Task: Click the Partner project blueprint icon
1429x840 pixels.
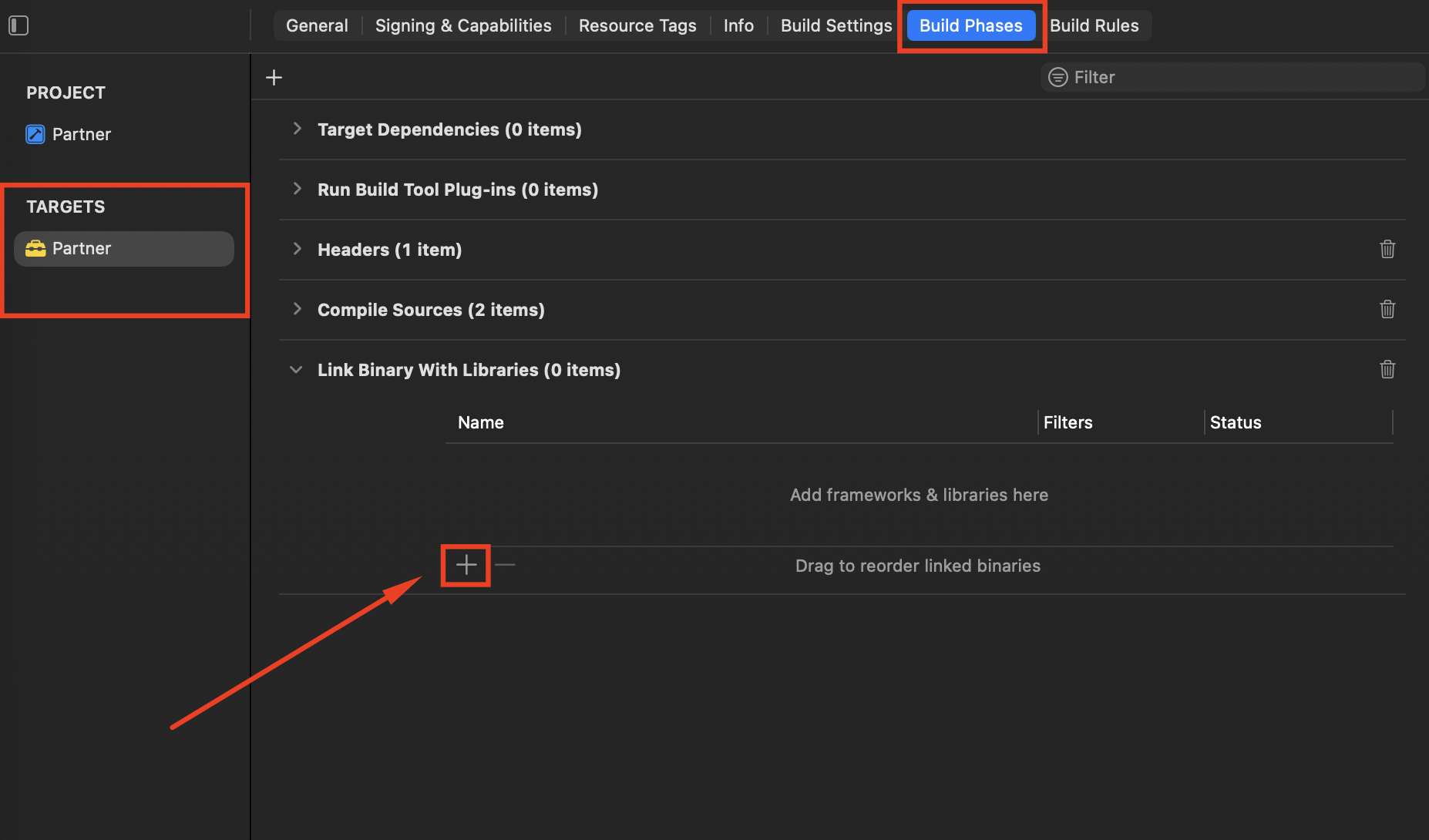Action: coord(35,134)
